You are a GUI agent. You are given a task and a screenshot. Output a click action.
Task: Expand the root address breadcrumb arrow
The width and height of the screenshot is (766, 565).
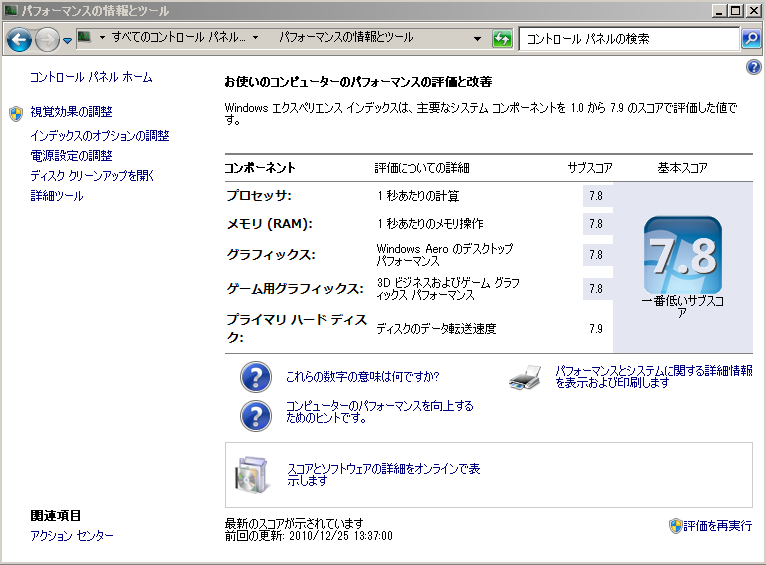click(102, 38)
